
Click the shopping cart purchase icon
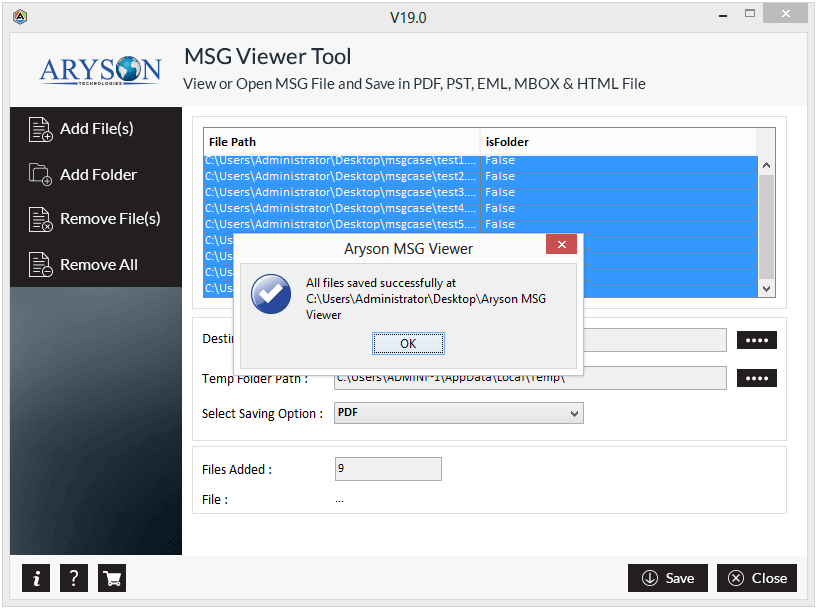112,578
